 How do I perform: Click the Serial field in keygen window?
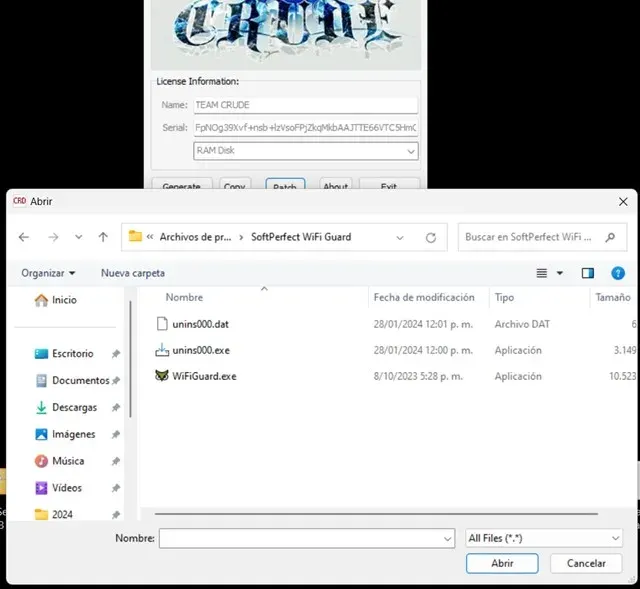(306, 128)
